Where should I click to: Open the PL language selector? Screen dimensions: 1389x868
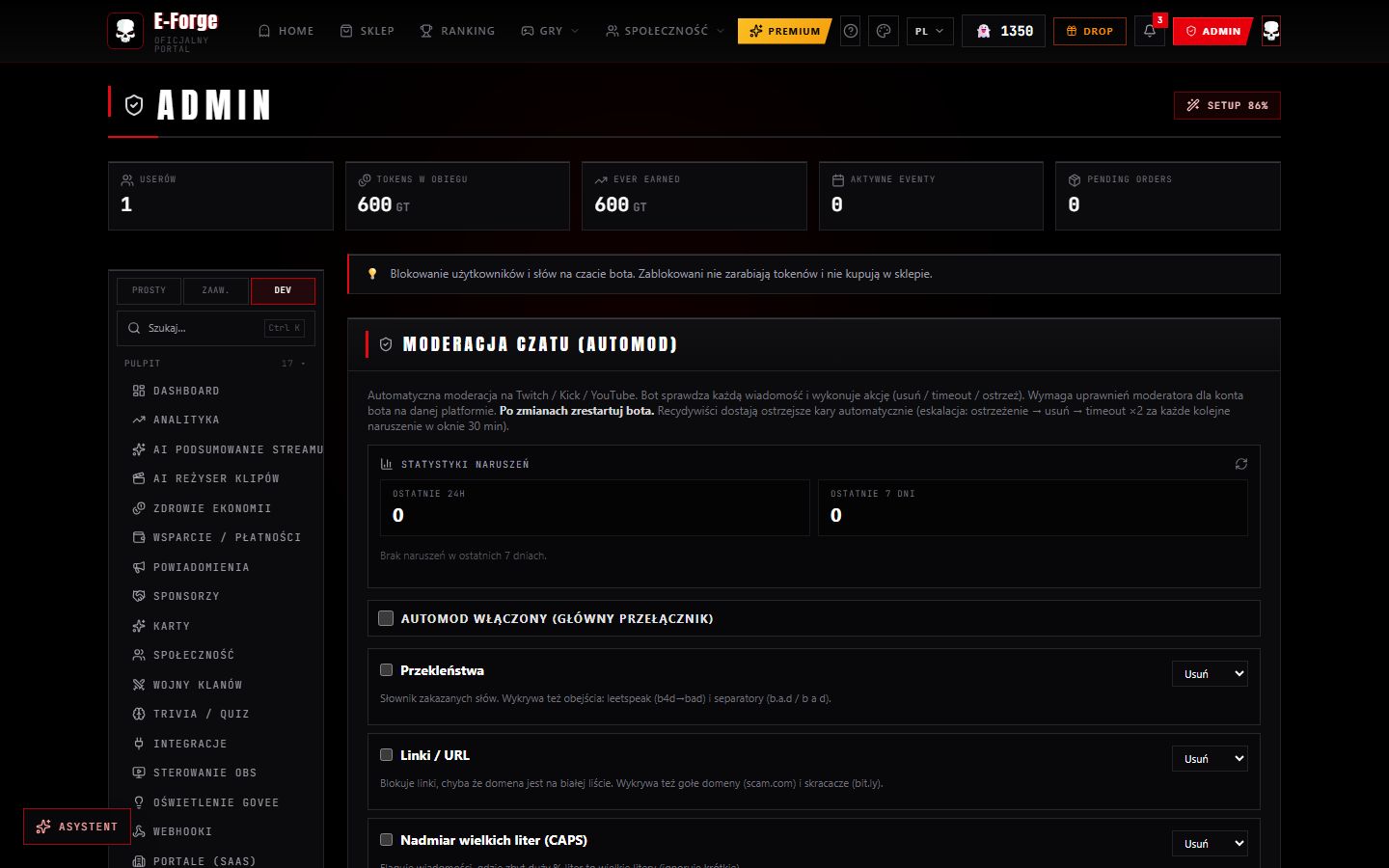click(x=930, y=31)
